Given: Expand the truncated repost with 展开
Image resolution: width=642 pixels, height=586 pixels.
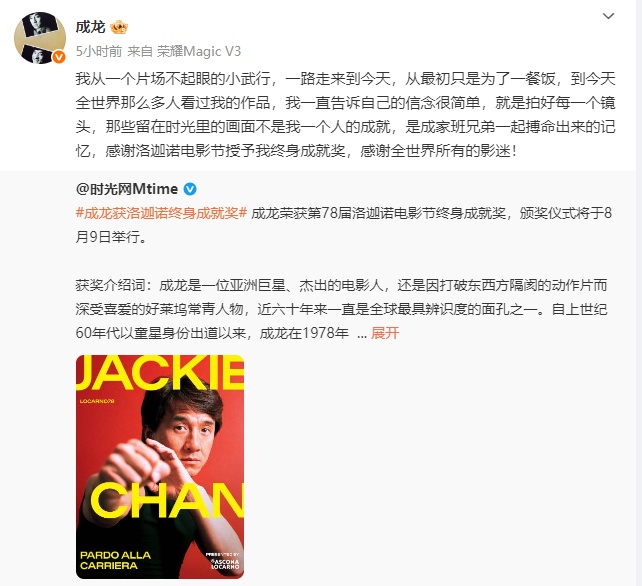Looking at the screenshot, I should tap(385, 333).
